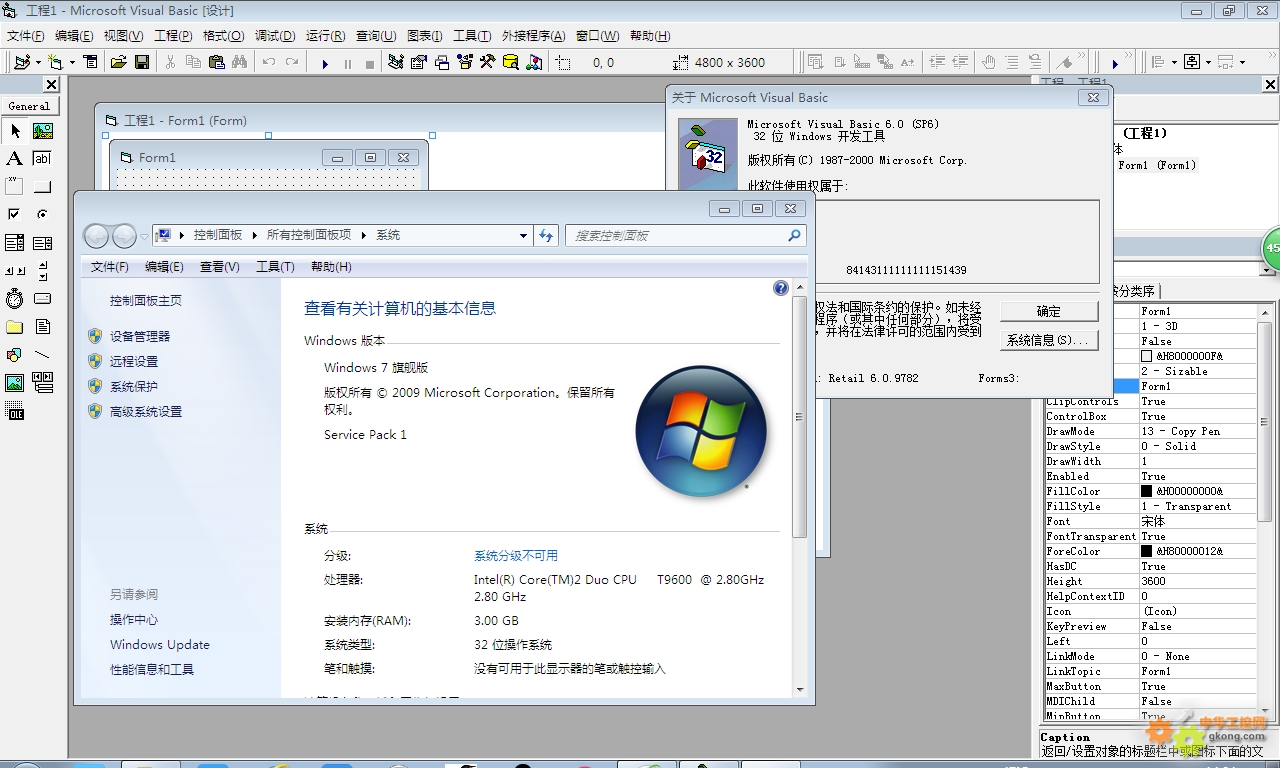Select the FileListBox control tool
This screenshot has width=1280, height=768.
point(43,327)
